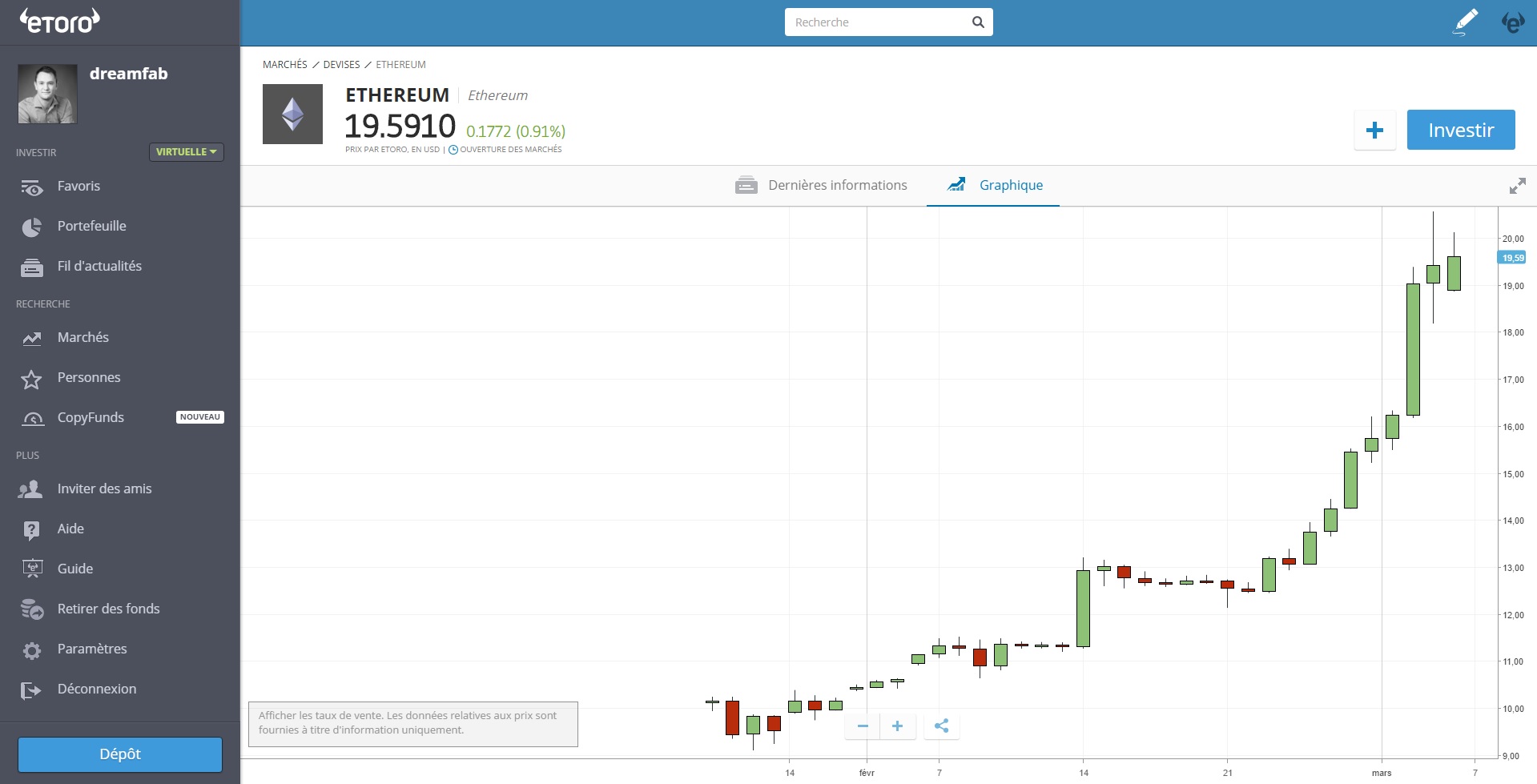Select the Graphique tab
The width and height of the screenshot is (1537, 784).
click(x=994, y=186)
